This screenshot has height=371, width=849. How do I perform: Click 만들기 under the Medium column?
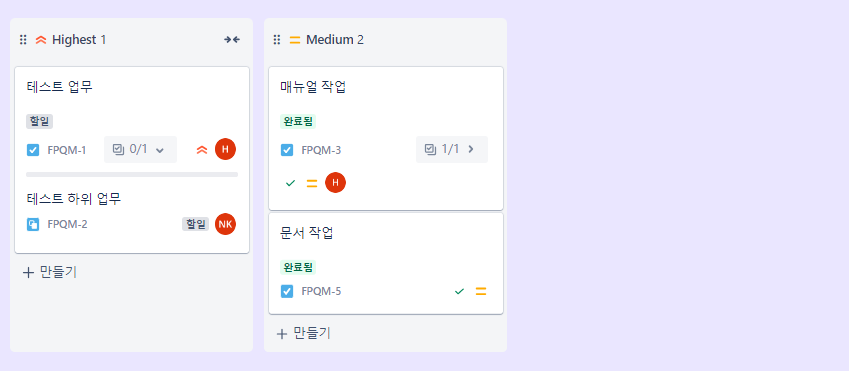coord(304,333)
